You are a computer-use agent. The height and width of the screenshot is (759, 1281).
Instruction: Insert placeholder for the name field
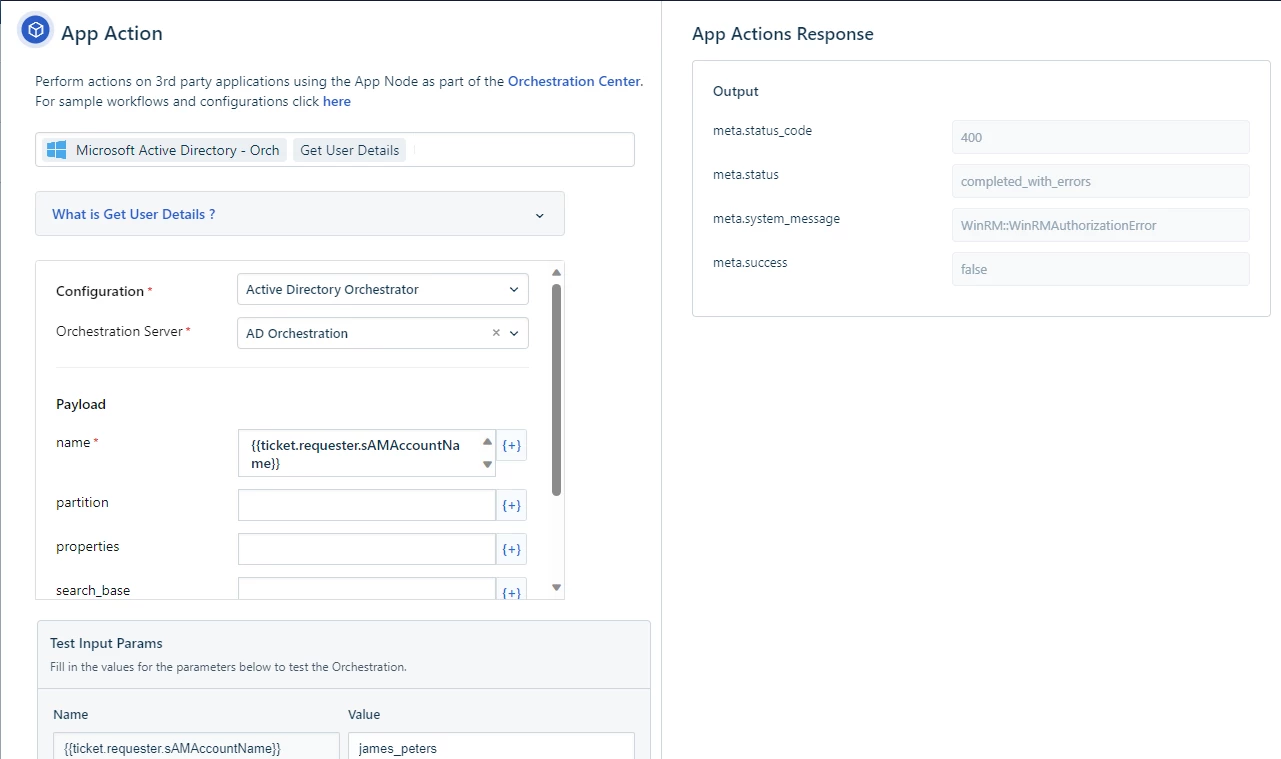point(511,446)
